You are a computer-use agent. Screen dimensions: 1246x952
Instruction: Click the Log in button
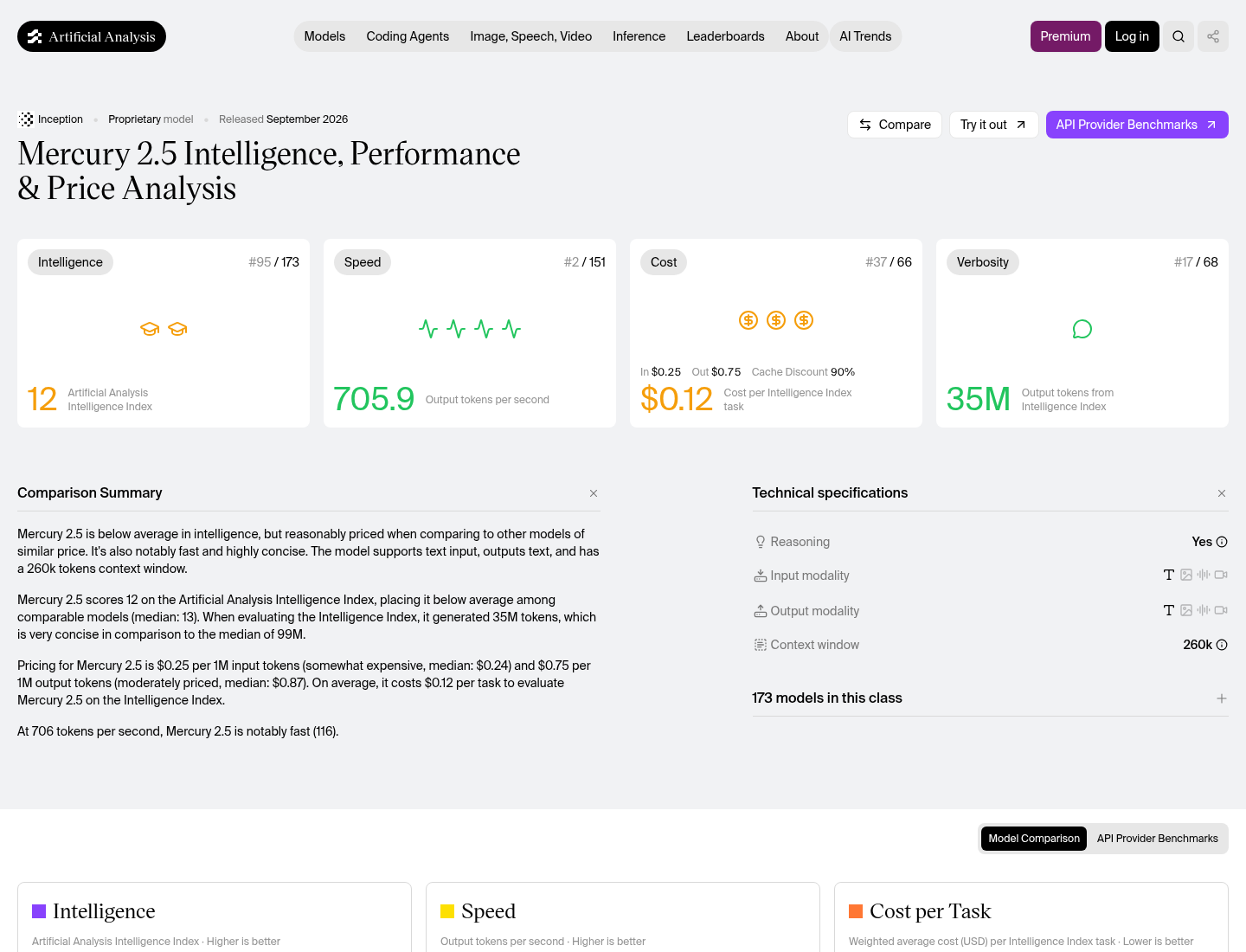click(x=1132, y=36)
